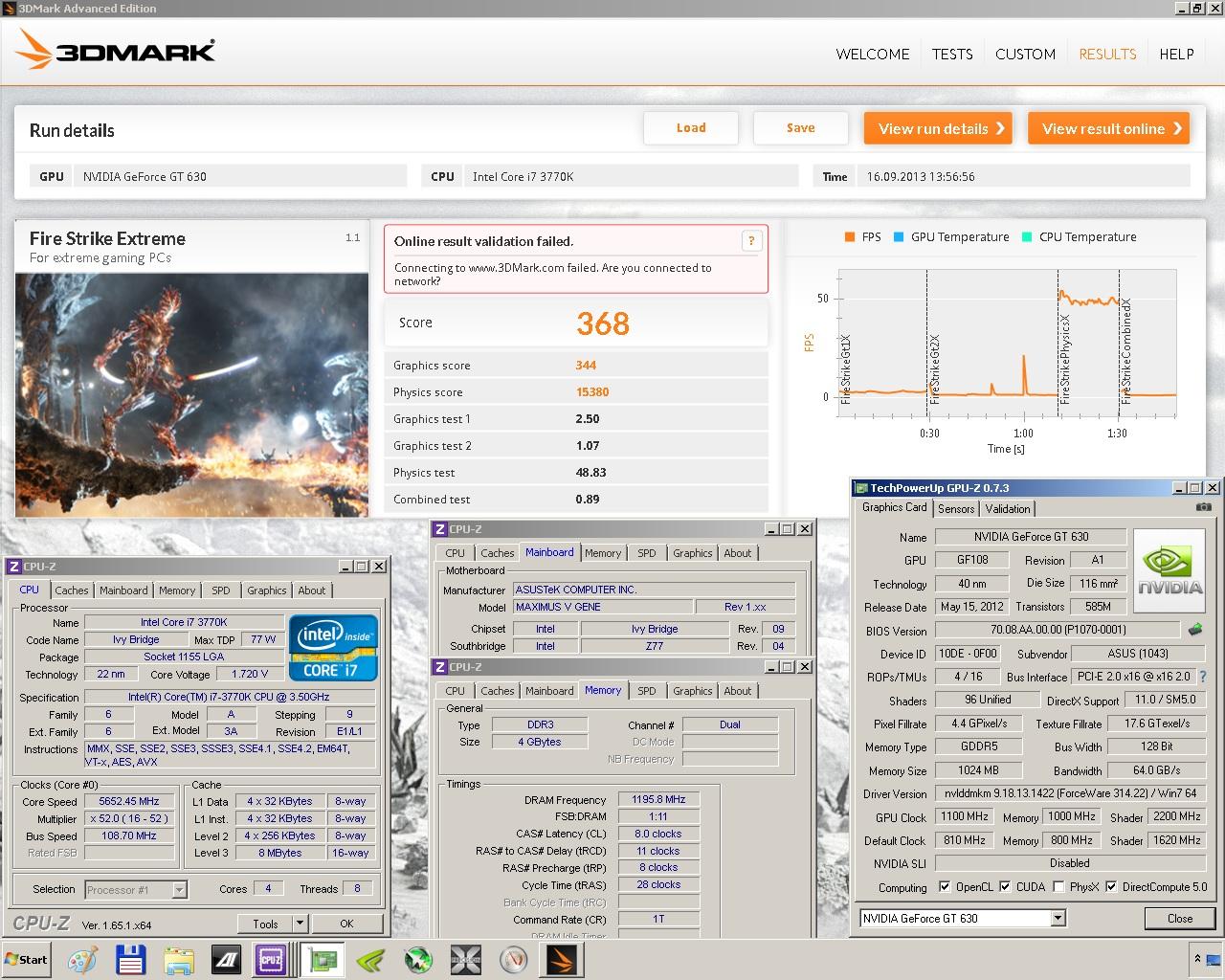Click the GPU-Z screenshot camera icon
The width and height of the screenshot is (1225, 980).
[1204, 507]
